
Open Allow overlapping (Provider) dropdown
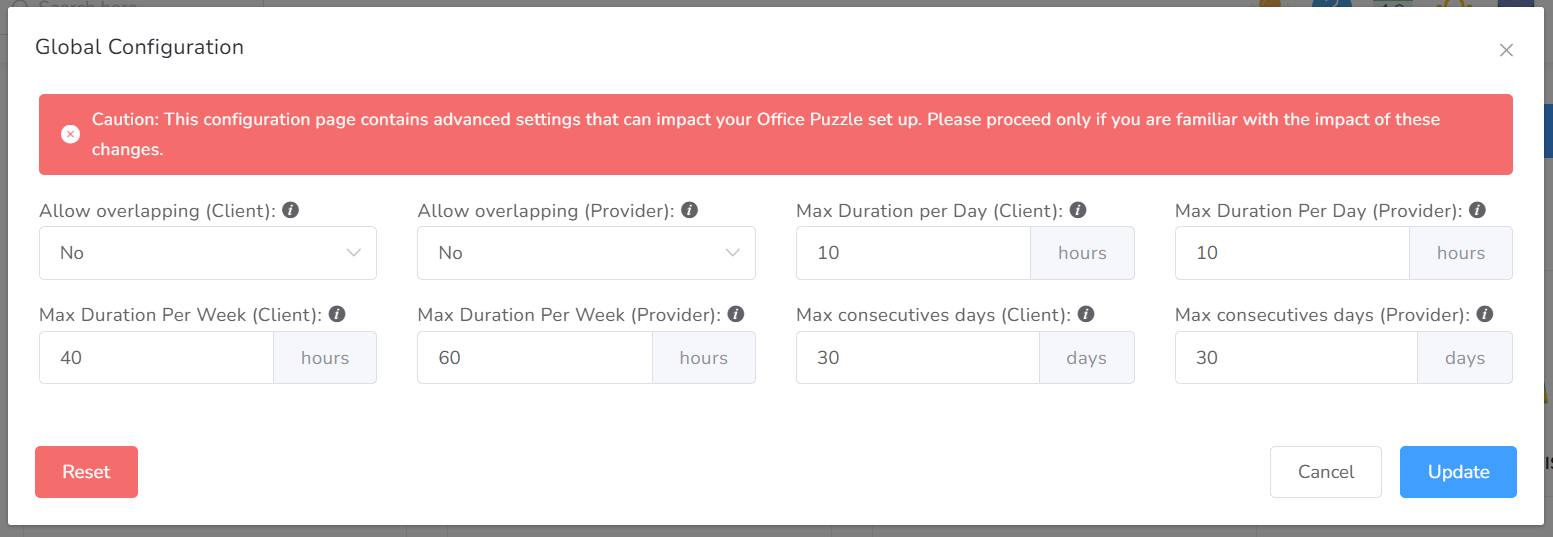586,253
